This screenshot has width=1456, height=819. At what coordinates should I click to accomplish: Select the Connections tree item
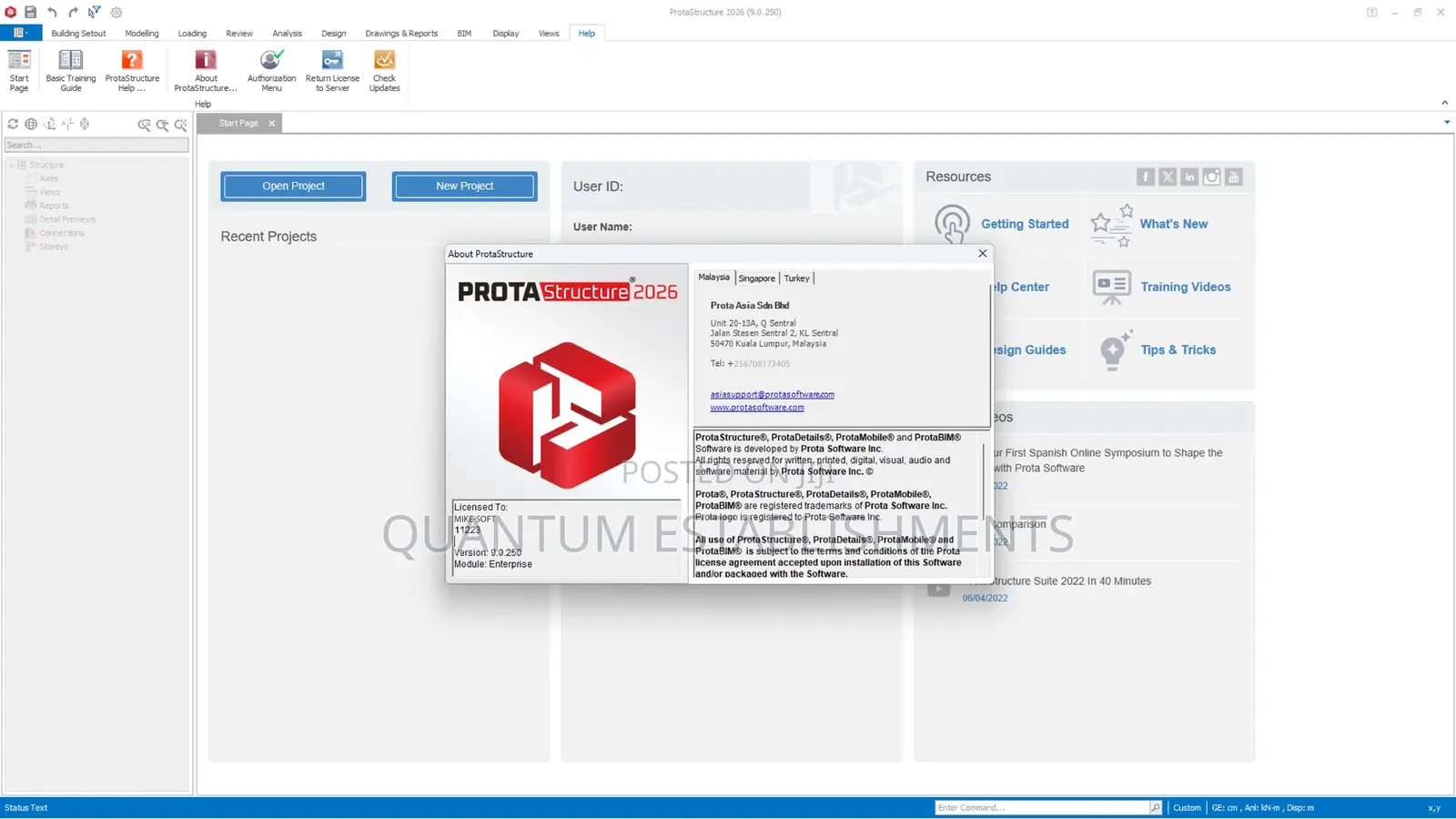[62, 233]
